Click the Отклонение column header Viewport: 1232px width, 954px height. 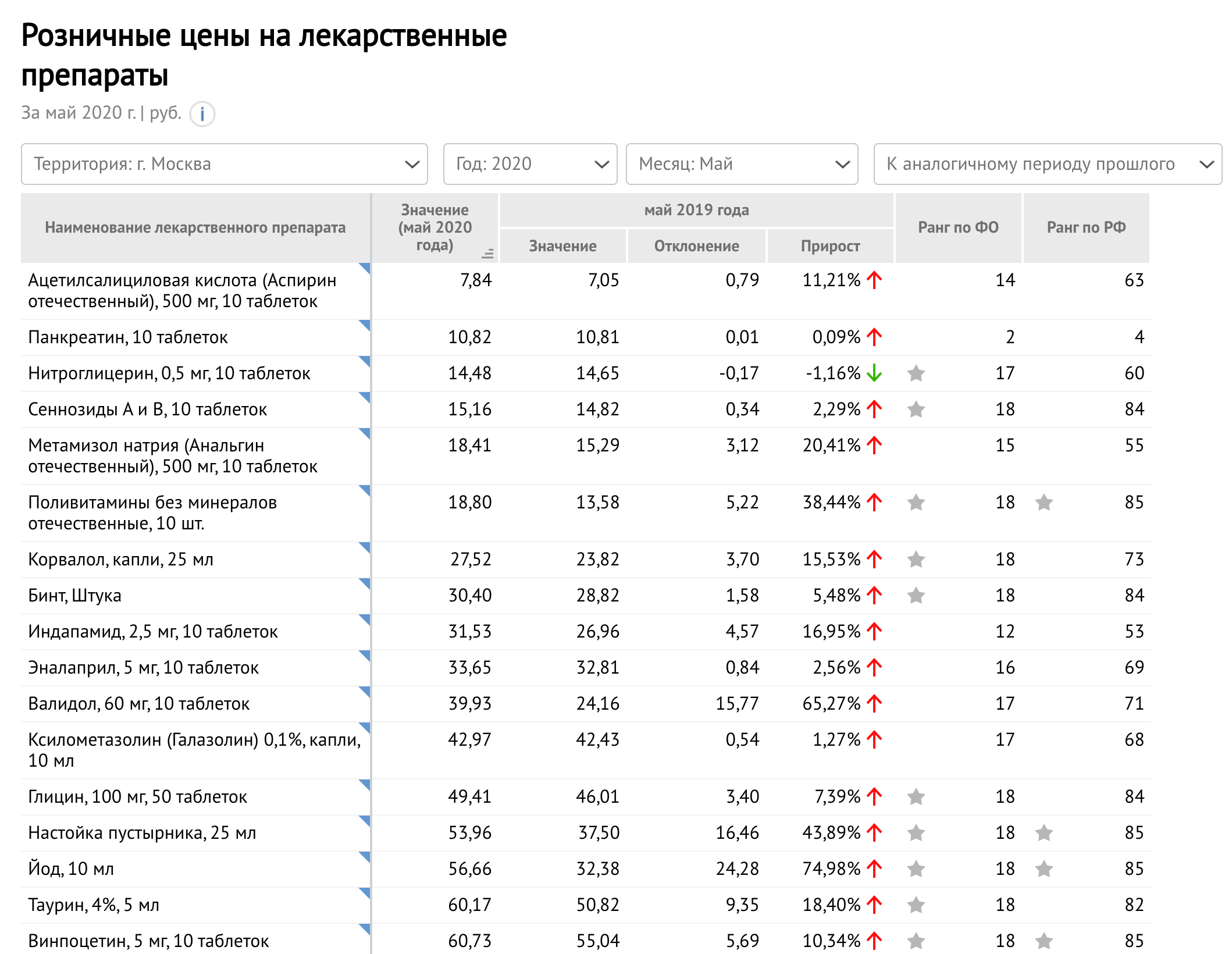click(696, 246)
